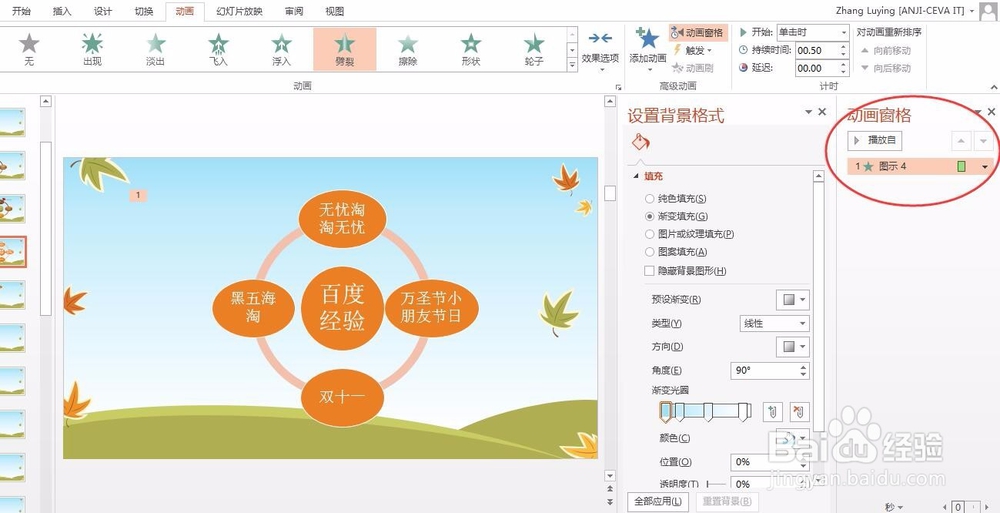Apply the 形状 (Shape) animation
Viewport: 1000px width, 513px height.
[471, 49]
